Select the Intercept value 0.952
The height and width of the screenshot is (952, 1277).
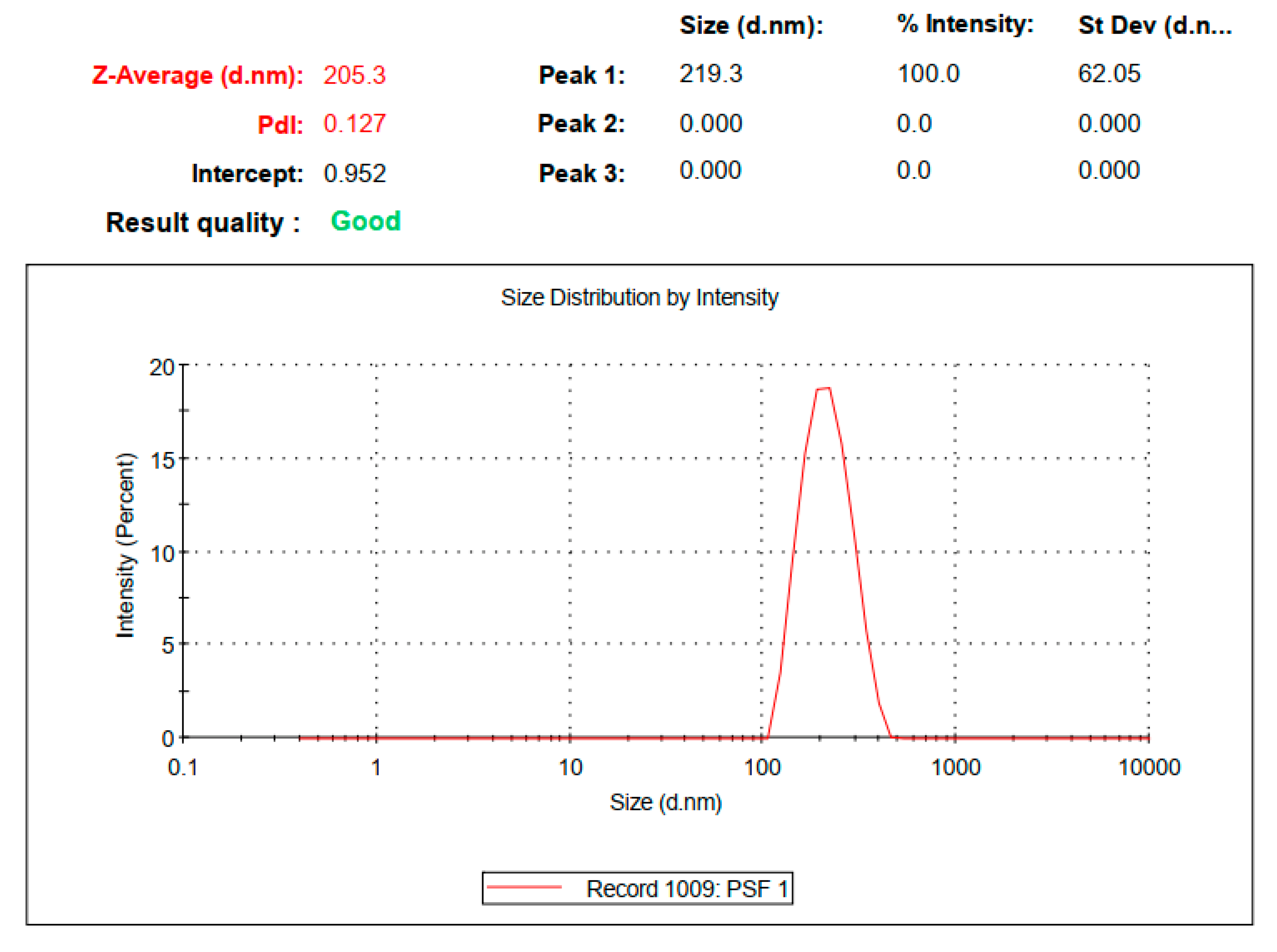[x=354, y=173]
